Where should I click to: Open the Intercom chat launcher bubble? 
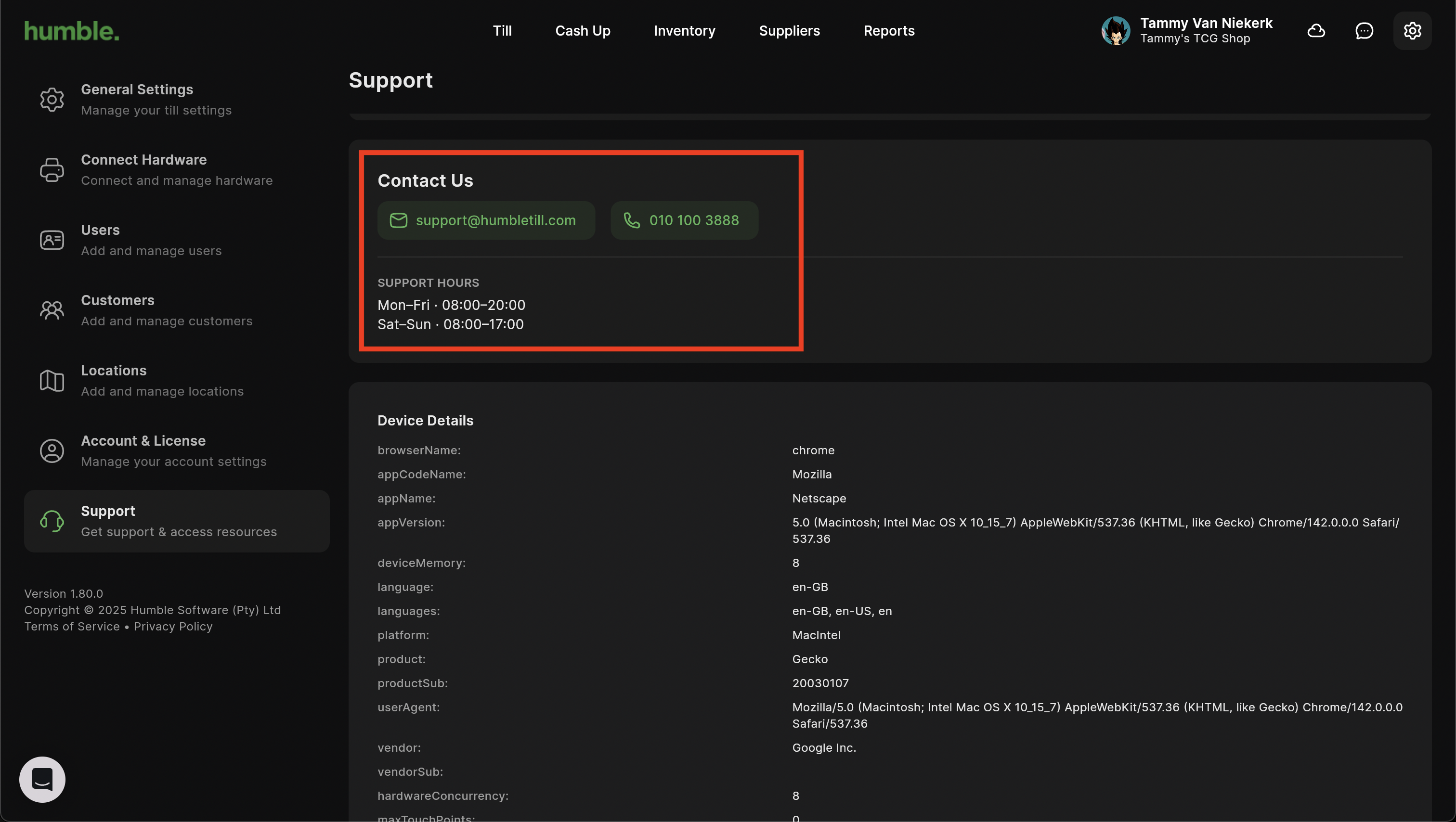click(42, 779)
